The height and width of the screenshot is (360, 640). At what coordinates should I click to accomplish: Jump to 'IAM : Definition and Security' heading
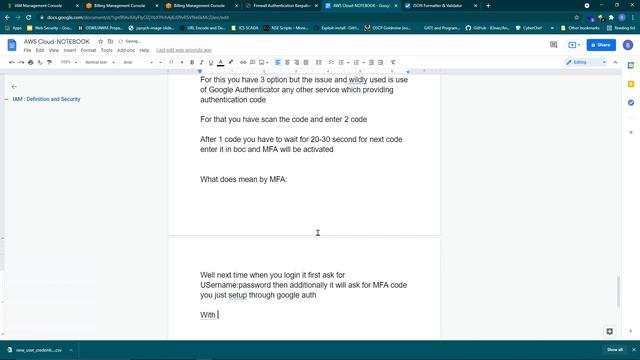47,99
